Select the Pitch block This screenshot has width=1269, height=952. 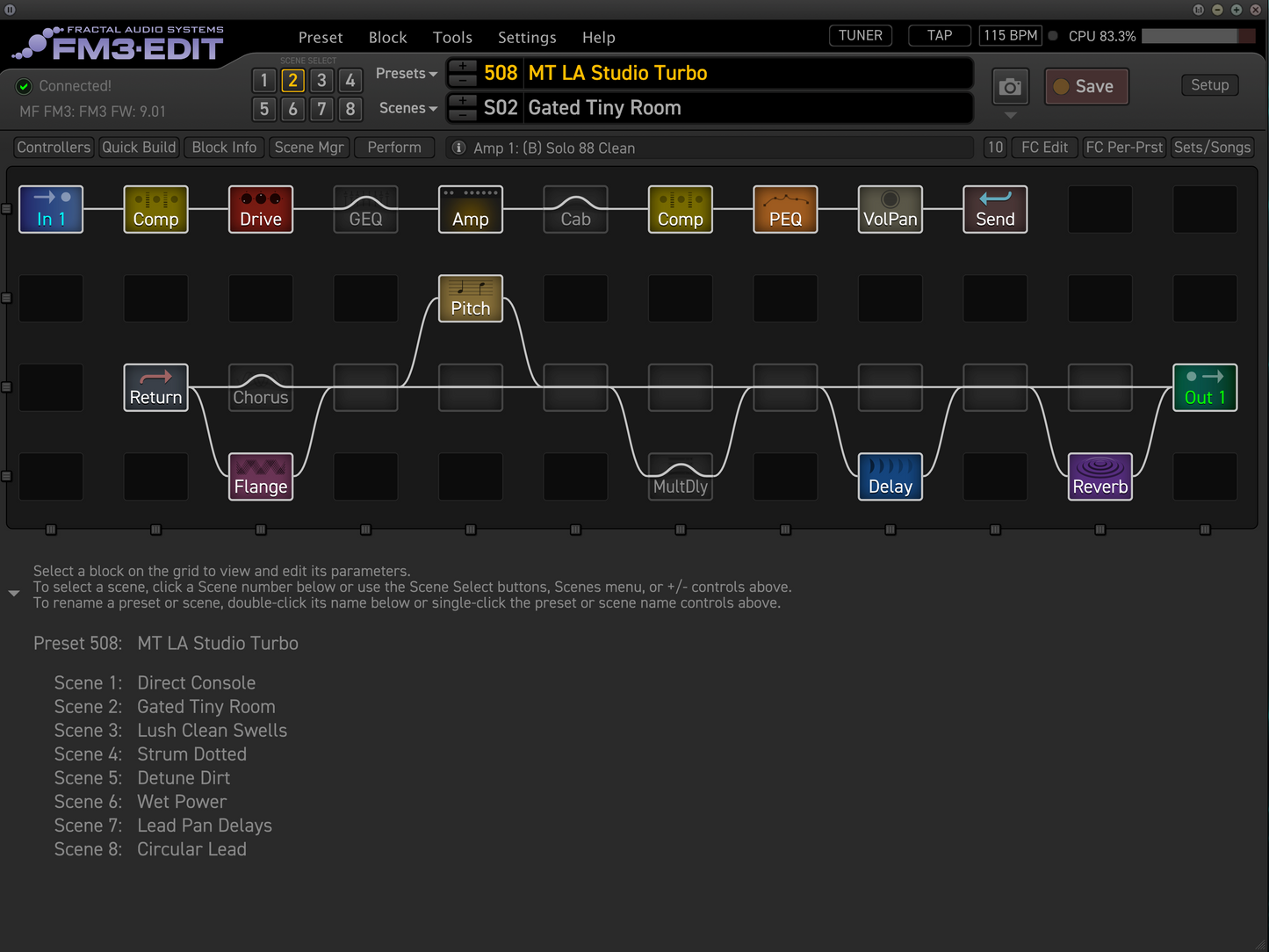tap(471, 299)
